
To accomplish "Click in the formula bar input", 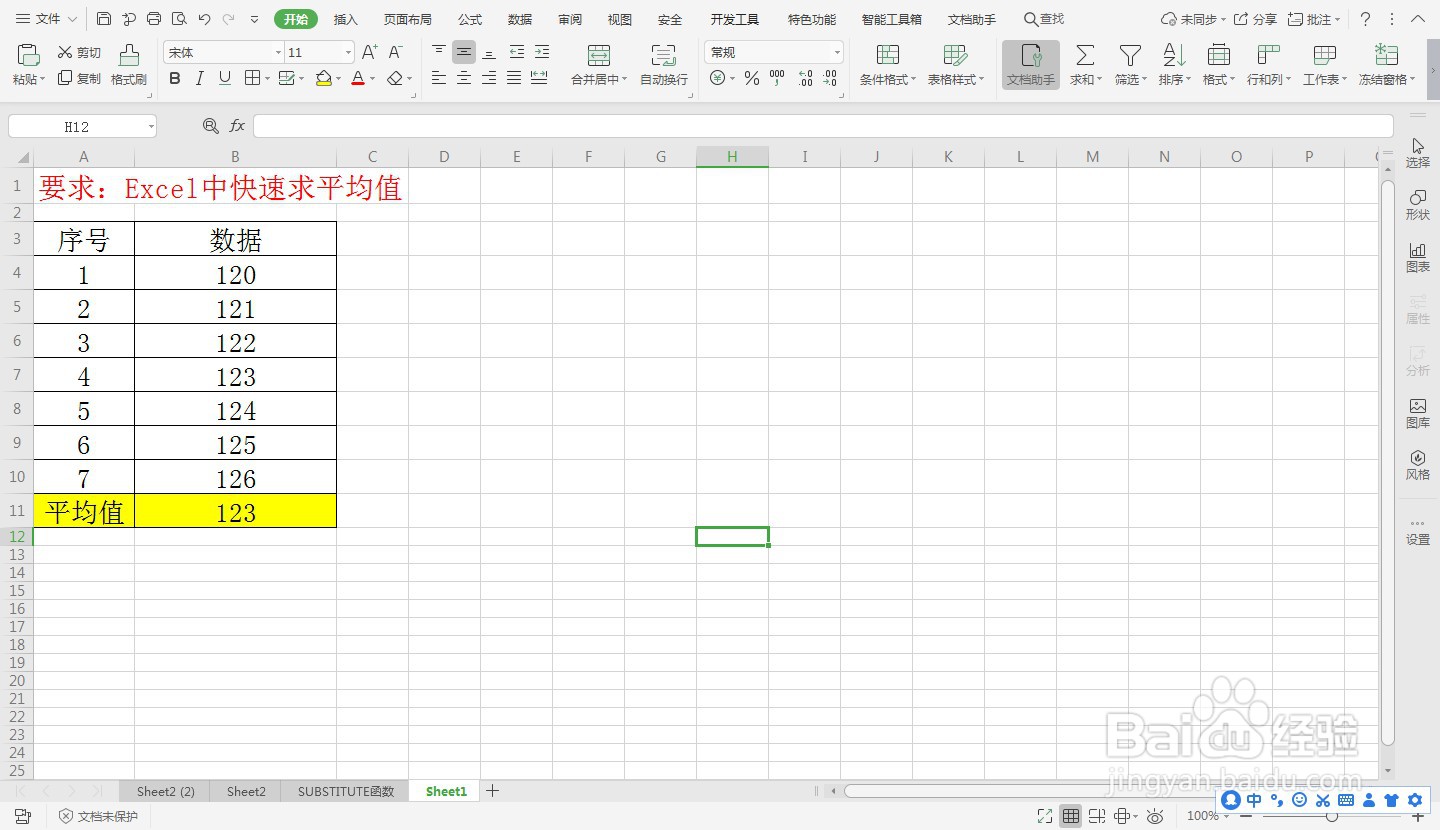I will tap(823, 126).
